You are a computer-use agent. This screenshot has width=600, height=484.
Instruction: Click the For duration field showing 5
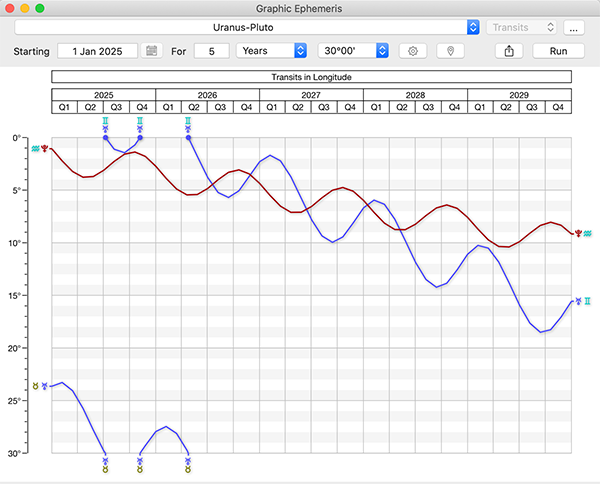pyautogui.click(x=212, y=51)
